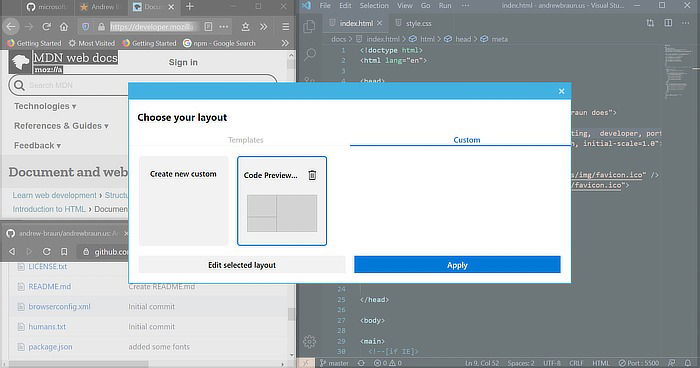700x368 pixels.
Task: Click the Apply button
Action: [x=457, y=265]
